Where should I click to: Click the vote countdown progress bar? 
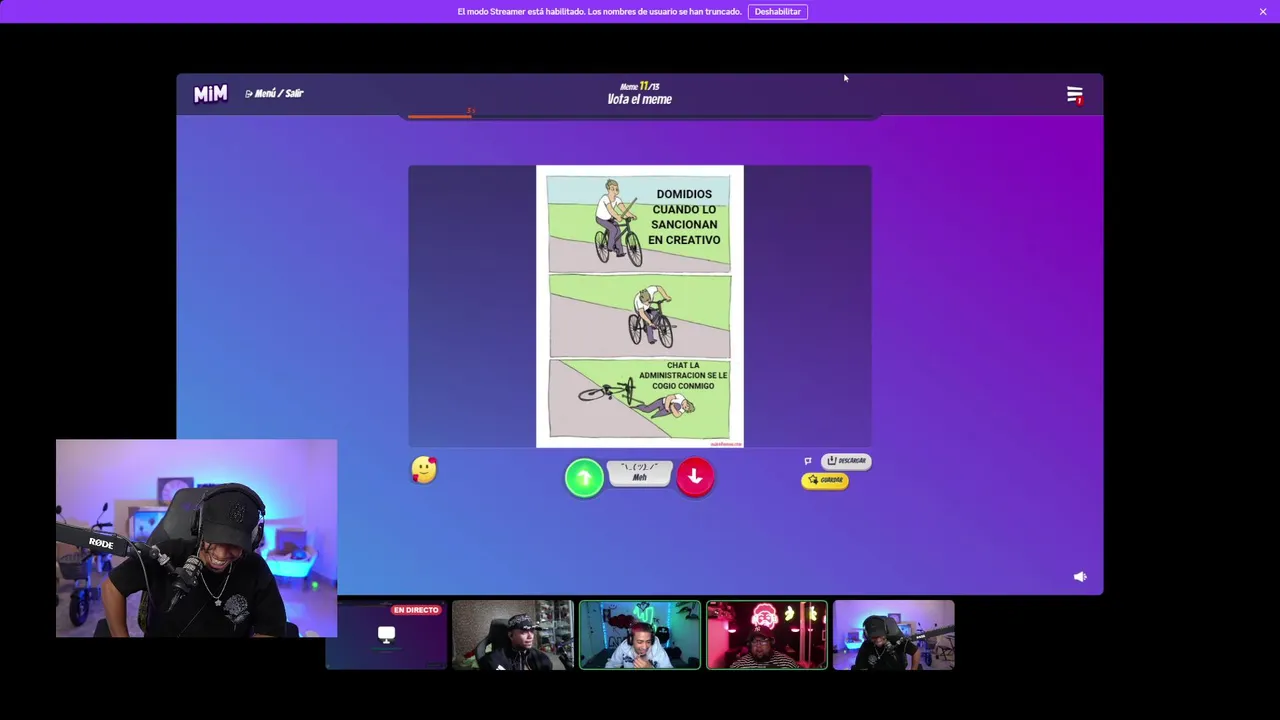click(640, 117)
